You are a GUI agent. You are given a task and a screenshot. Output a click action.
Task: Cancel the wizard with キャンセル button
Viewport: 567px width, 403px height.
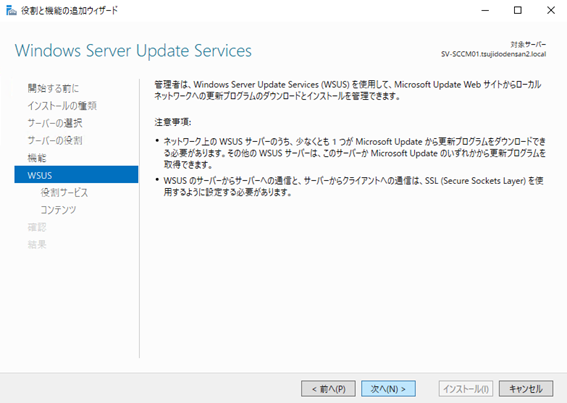pos(526,389)
